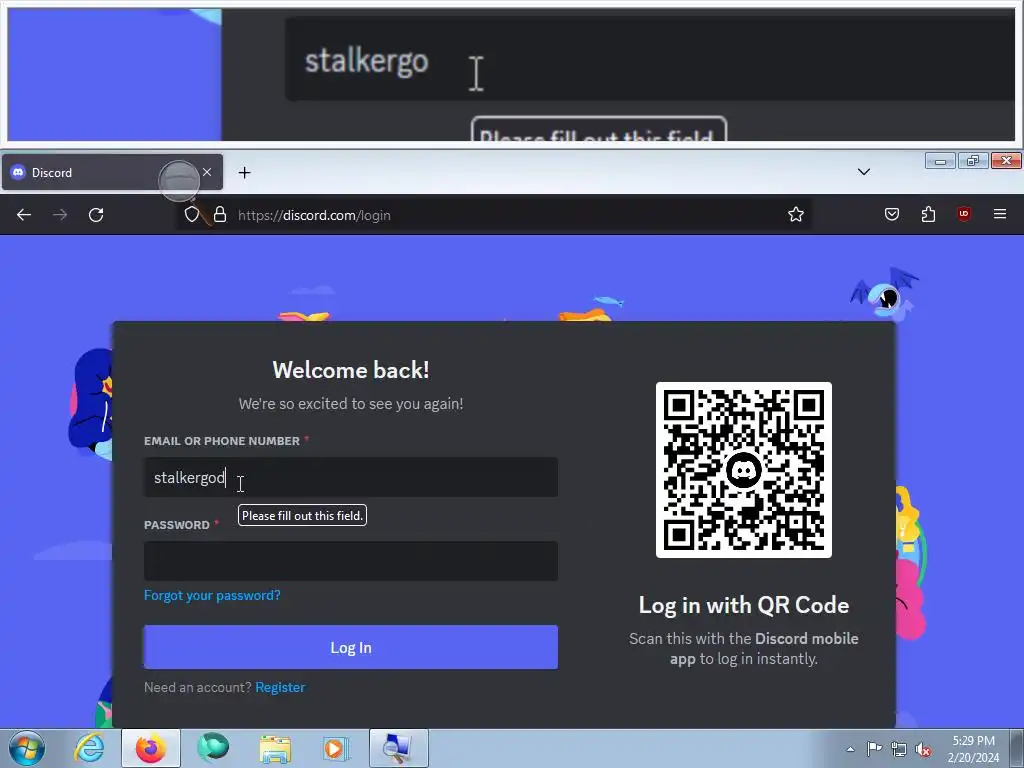
Task: Open the Action Center flag icon
Action: 874,749
